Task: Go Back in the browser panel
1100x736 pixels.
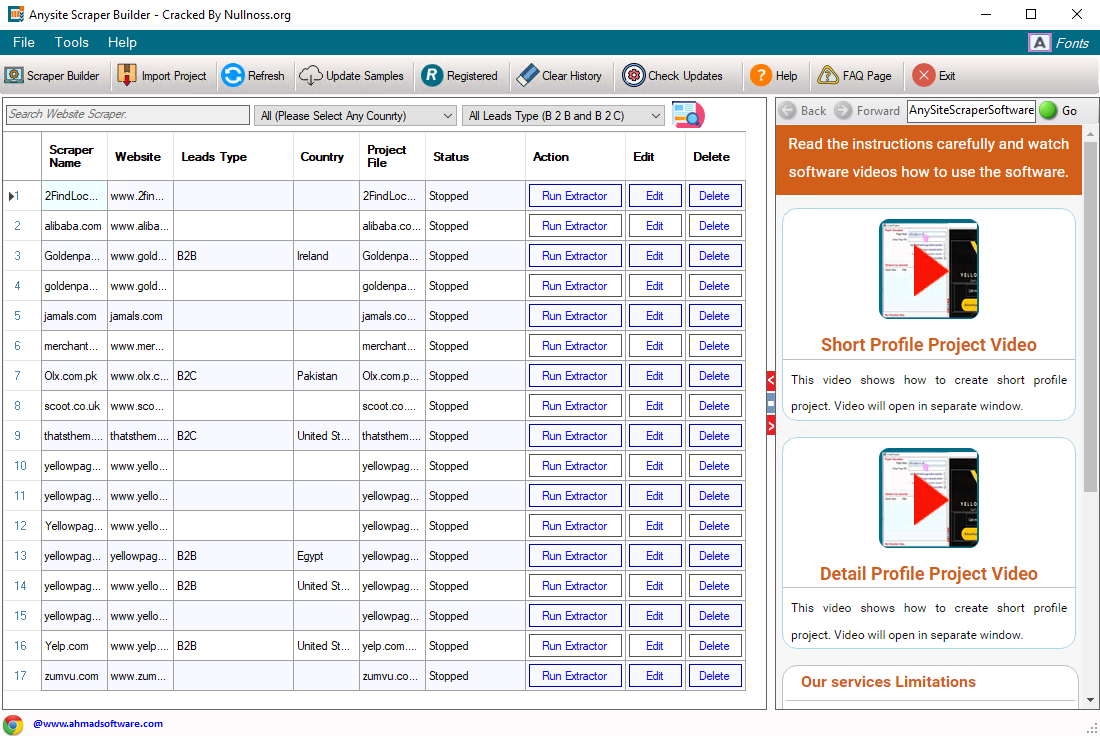Action: 803,111
